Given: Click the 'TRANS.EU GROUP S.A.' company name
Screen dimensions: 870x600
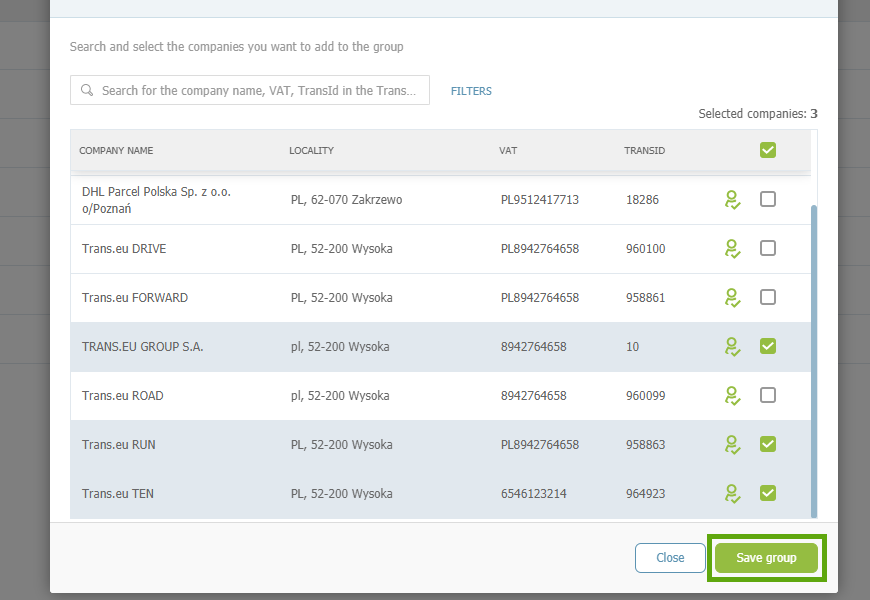Looking at the screenshot, I should [x=143, y=347].
